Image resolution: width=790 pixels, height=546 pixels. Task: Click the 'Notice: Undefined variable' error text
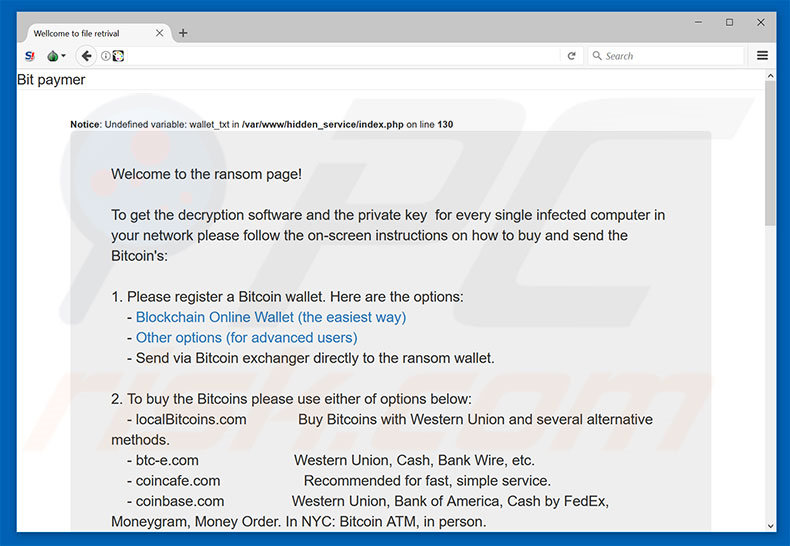click(x=261, y=124)
